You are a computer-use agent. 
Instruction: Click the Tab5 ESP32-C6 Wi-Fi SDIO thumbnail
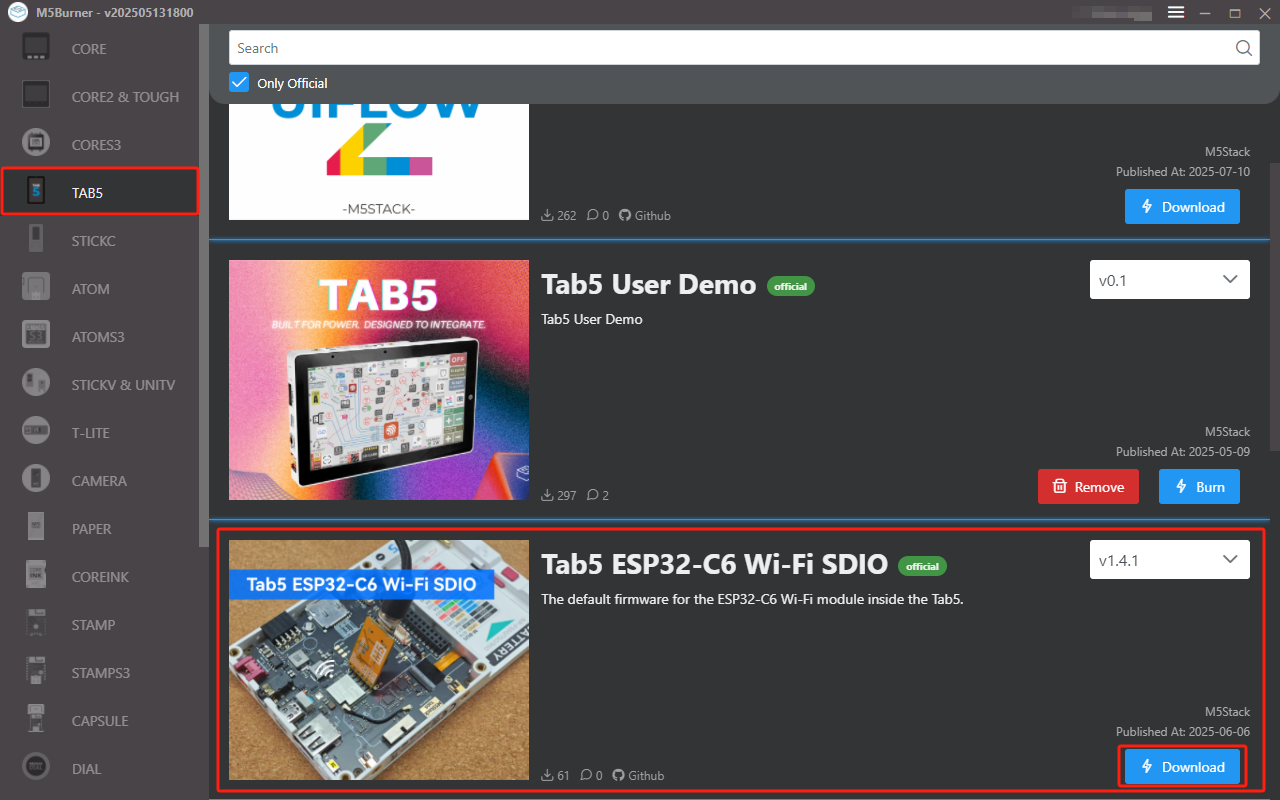coord(379,660)
